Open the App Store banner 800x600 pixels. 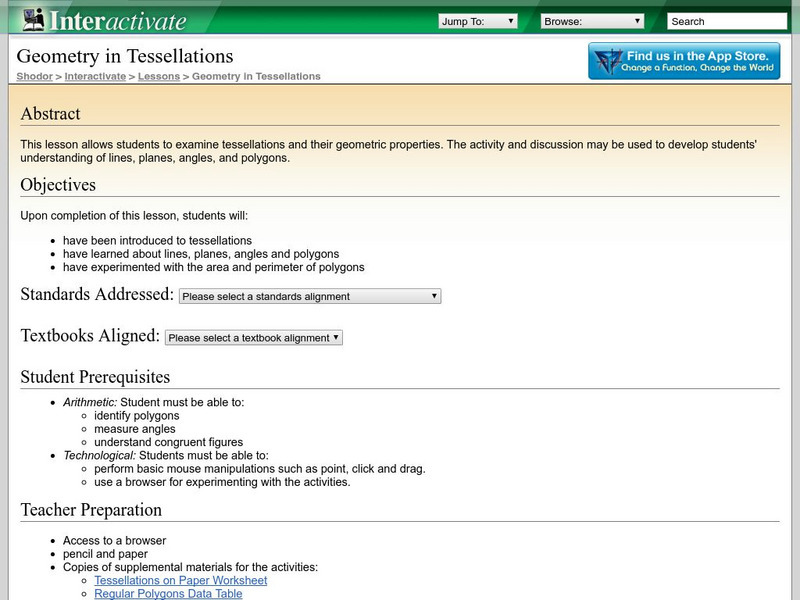pos(684,61)
